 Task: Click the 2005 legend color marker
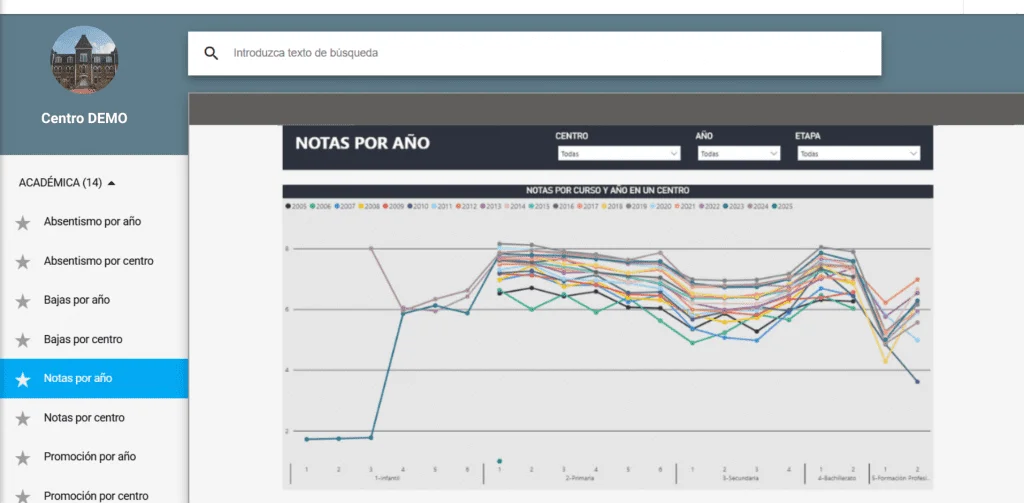pos(289,206)
